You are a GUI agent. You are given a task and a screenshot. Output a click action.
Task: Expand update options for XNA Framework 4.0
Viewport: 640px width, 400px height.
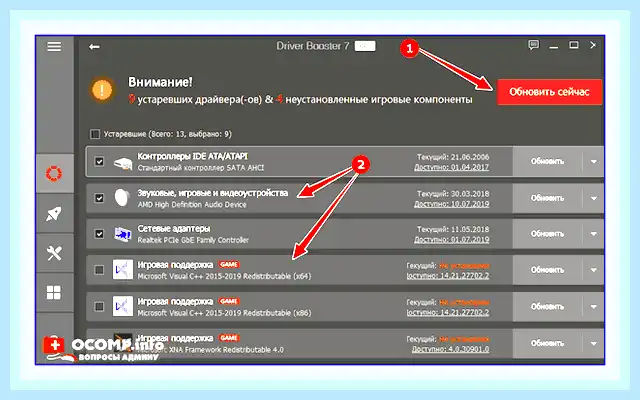[x=594, y=343]
